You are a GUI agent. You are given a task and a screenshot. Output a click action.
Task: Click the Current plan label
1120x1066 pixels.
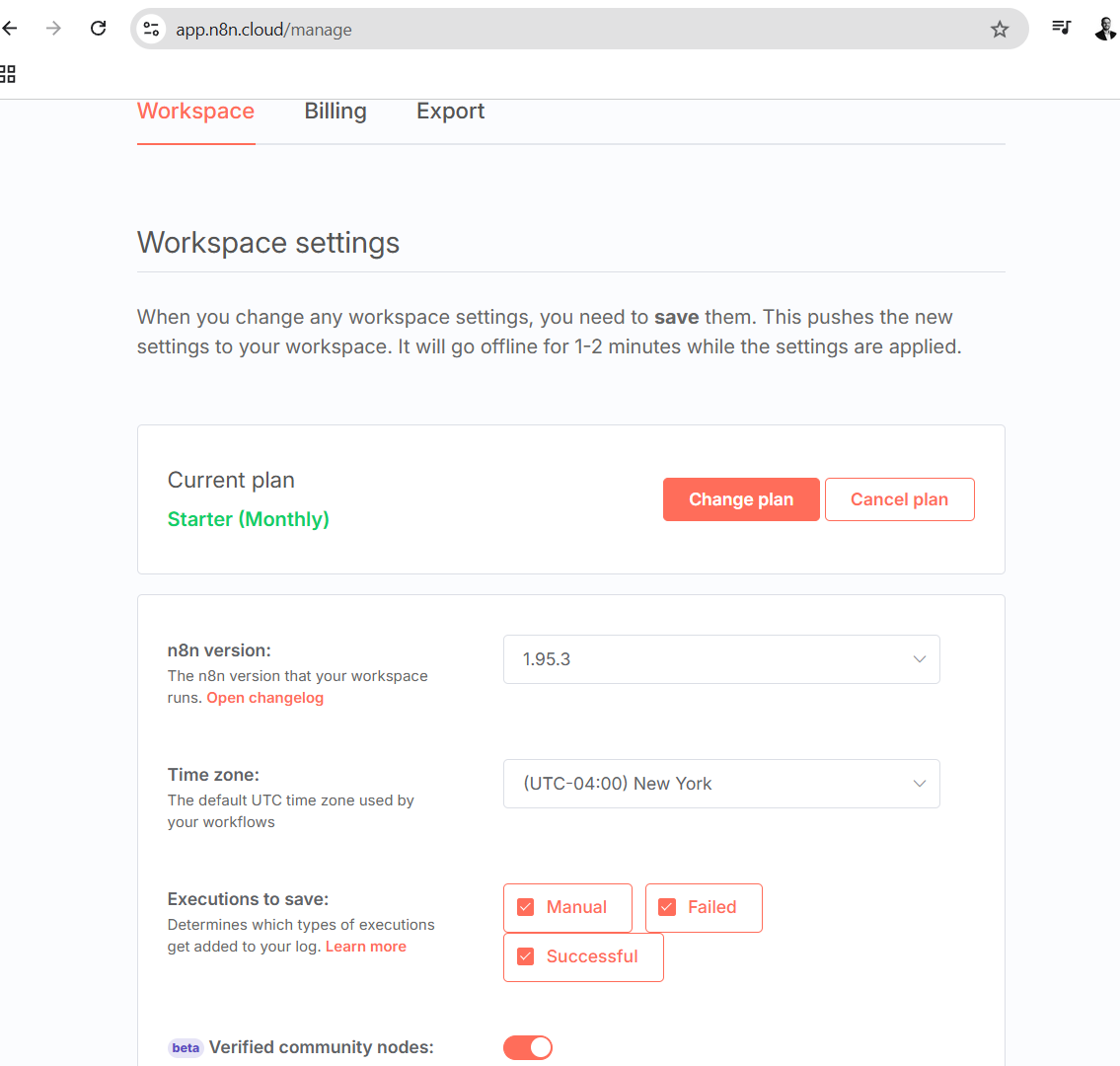(231, 480)
